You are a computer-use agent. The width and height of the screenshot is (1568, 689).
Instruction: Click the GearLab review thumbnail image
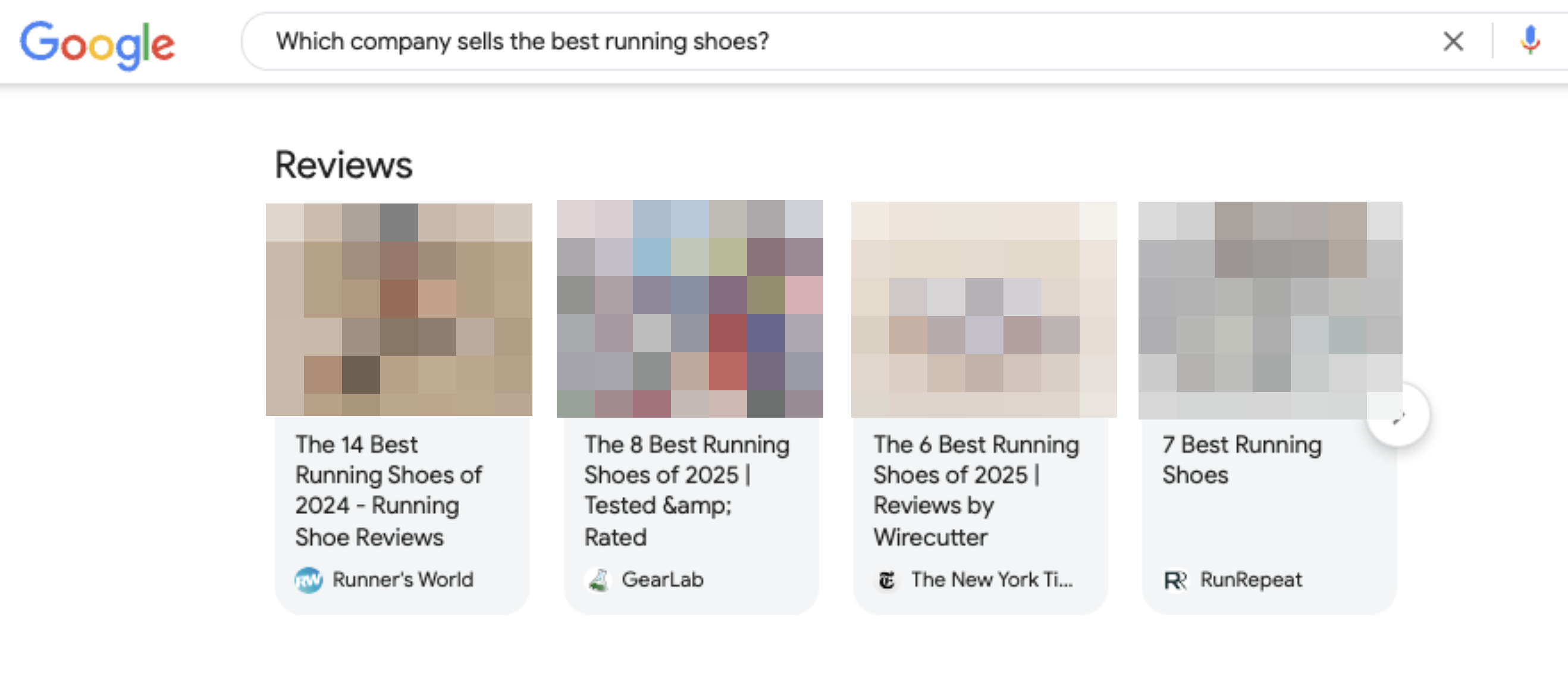689,309
